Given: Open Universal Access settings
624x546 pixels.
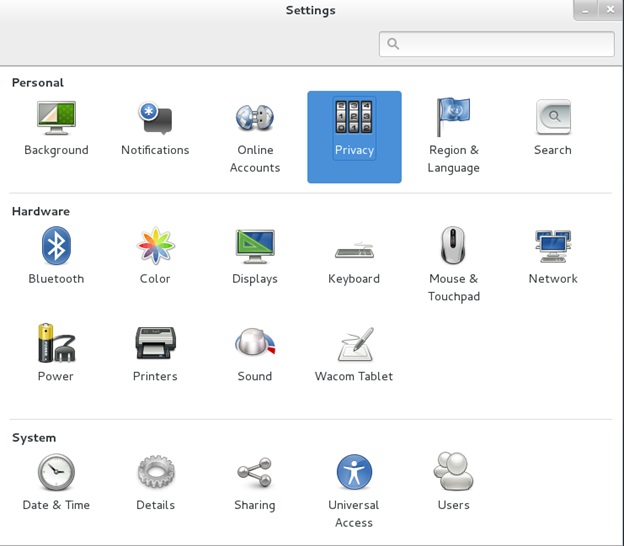Looking at the screenshot, I should [354, 472].
